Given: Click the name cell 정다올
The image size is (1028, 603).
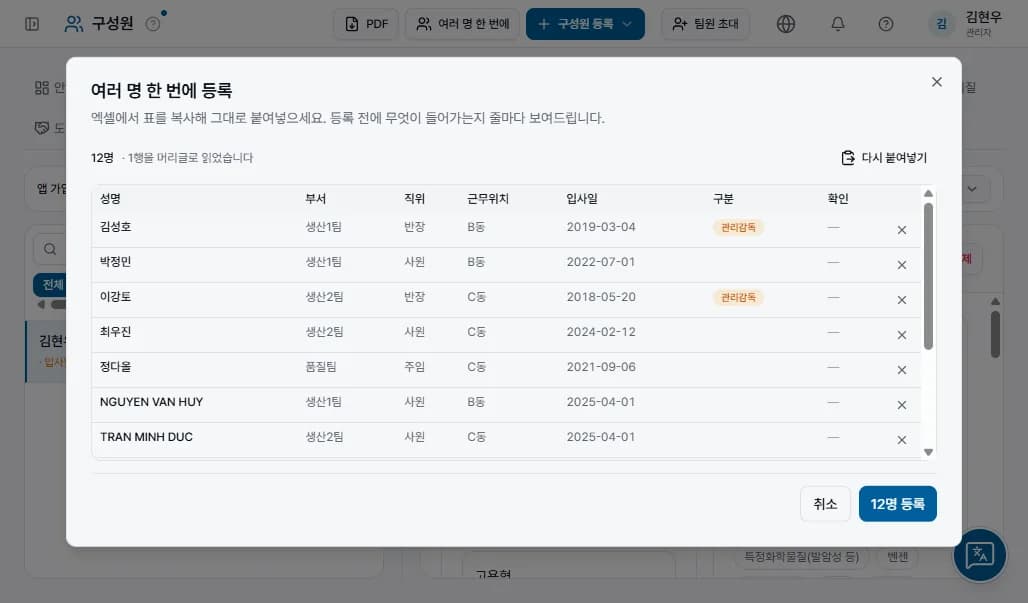Looking at the screenshot, I should (x=115, y=367).
